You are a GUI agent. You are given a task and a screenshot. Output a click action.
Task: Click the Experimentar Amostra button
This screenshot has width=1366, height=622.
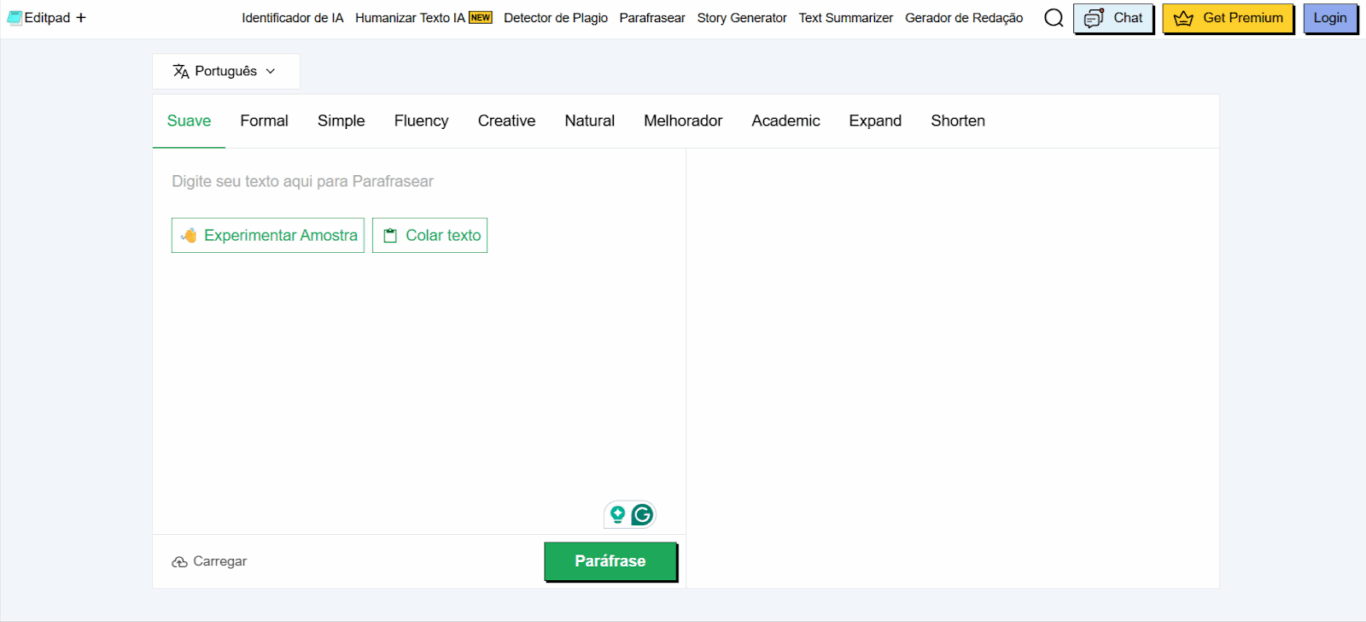268,236
